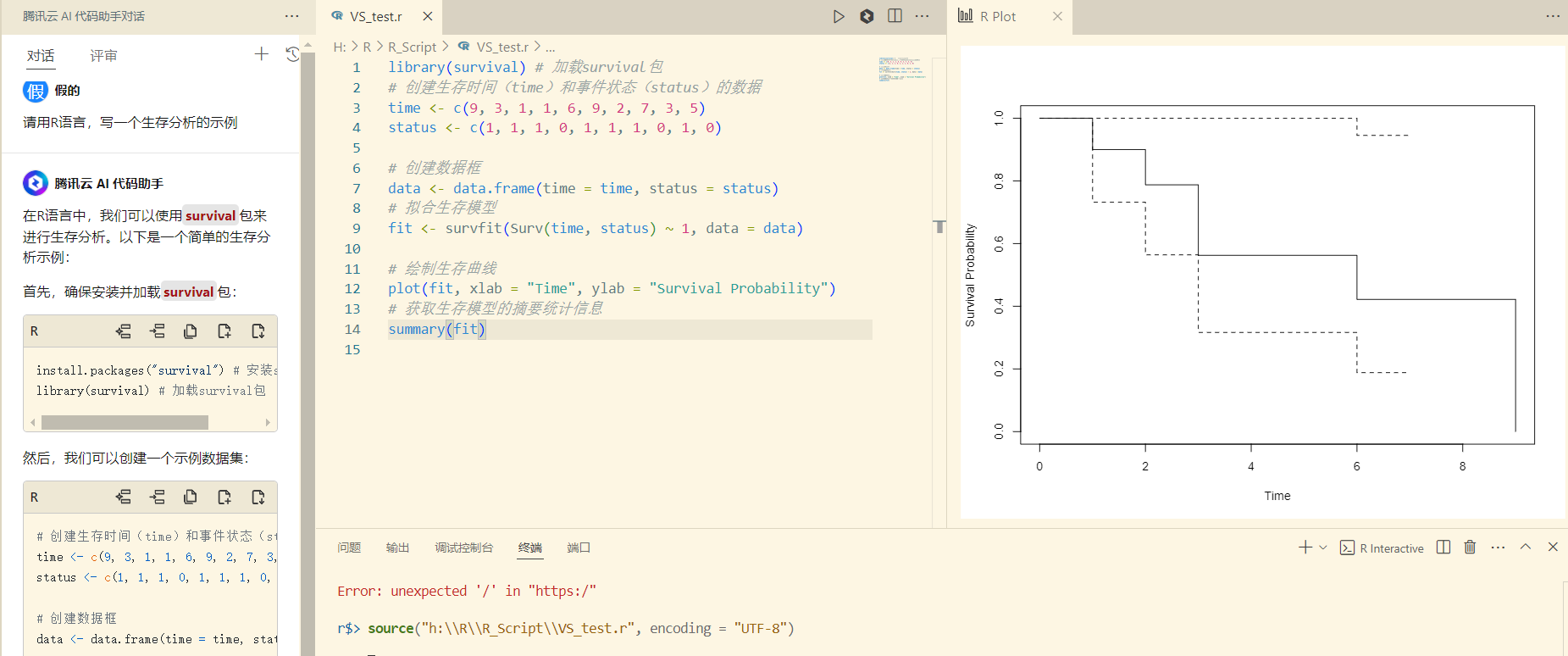Create a new terminal with the plus icon
This screenshot has height=656, width=1568.
[1305, 548]
